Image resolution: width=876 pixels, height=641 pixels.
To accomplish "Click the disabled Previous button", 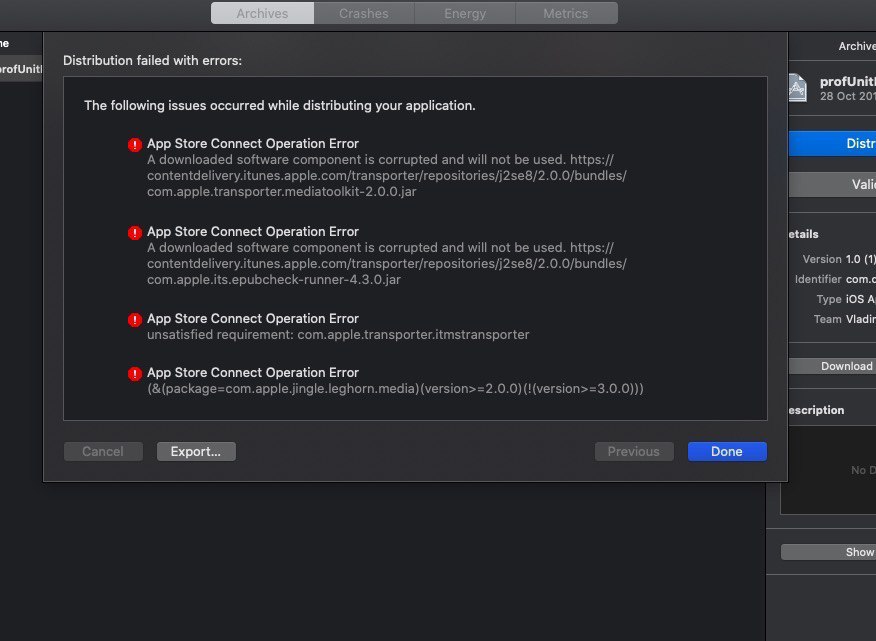I will tap(634, 452).
